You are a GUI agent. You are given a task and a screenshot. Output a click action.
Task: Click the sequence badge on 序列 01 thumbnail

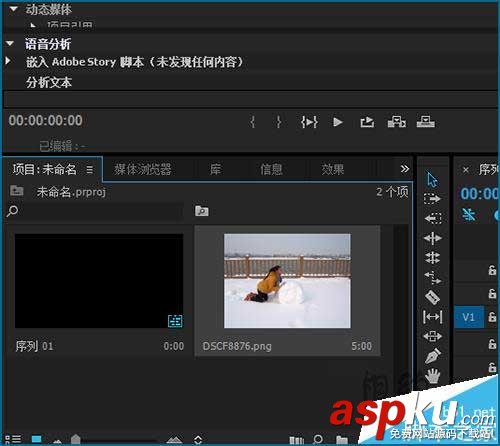click(x=175, y=321)
